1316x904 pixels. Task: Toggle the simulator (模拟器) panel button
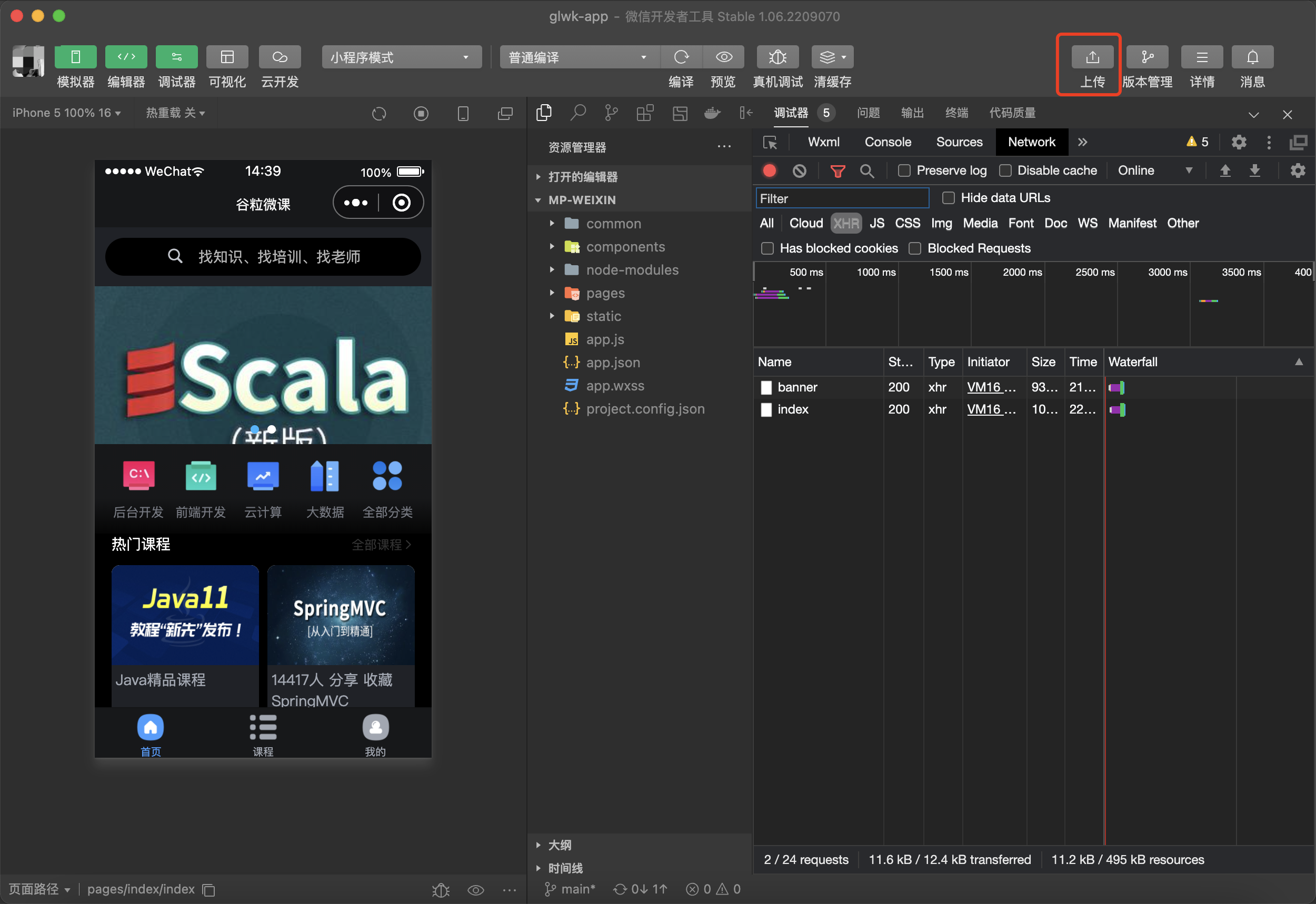[x=75, y=57]
